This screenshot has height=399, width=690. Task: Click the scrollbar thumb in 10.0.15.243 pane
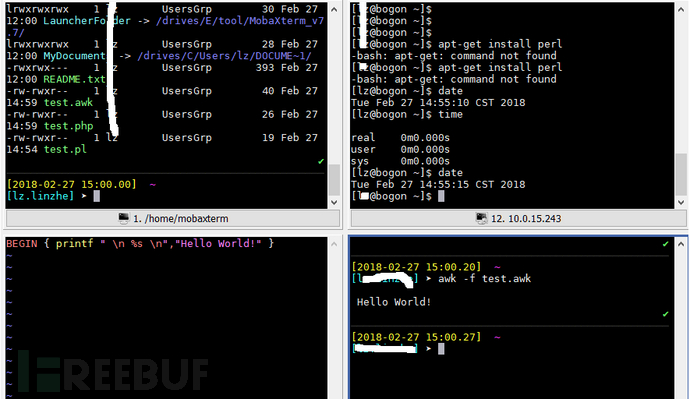[681, 175]
